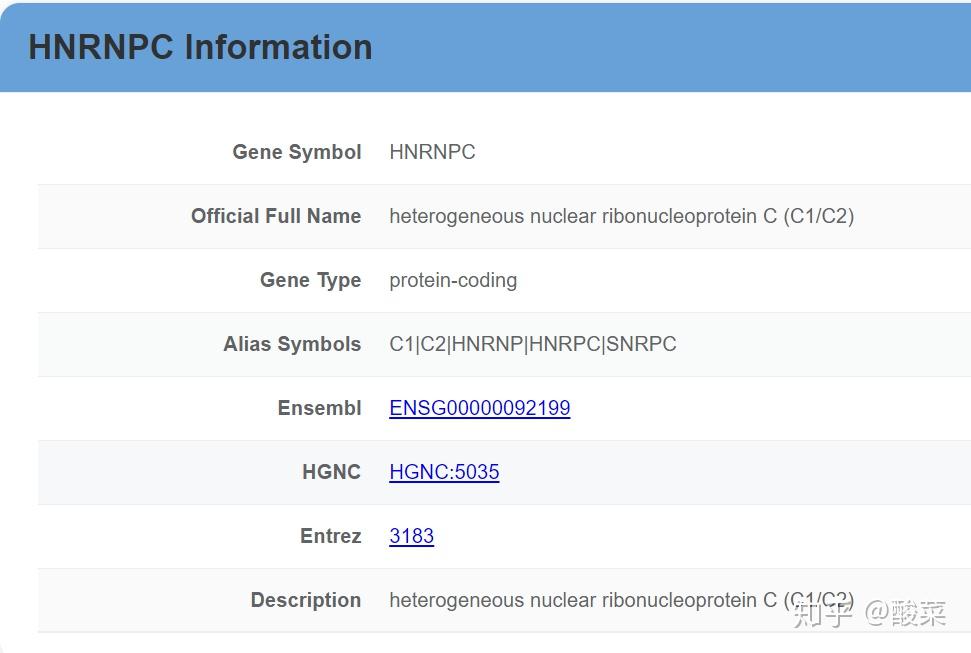This screenshot has height=653, width=971.
Task: Select the Description row label
Action: coord(305,600)
